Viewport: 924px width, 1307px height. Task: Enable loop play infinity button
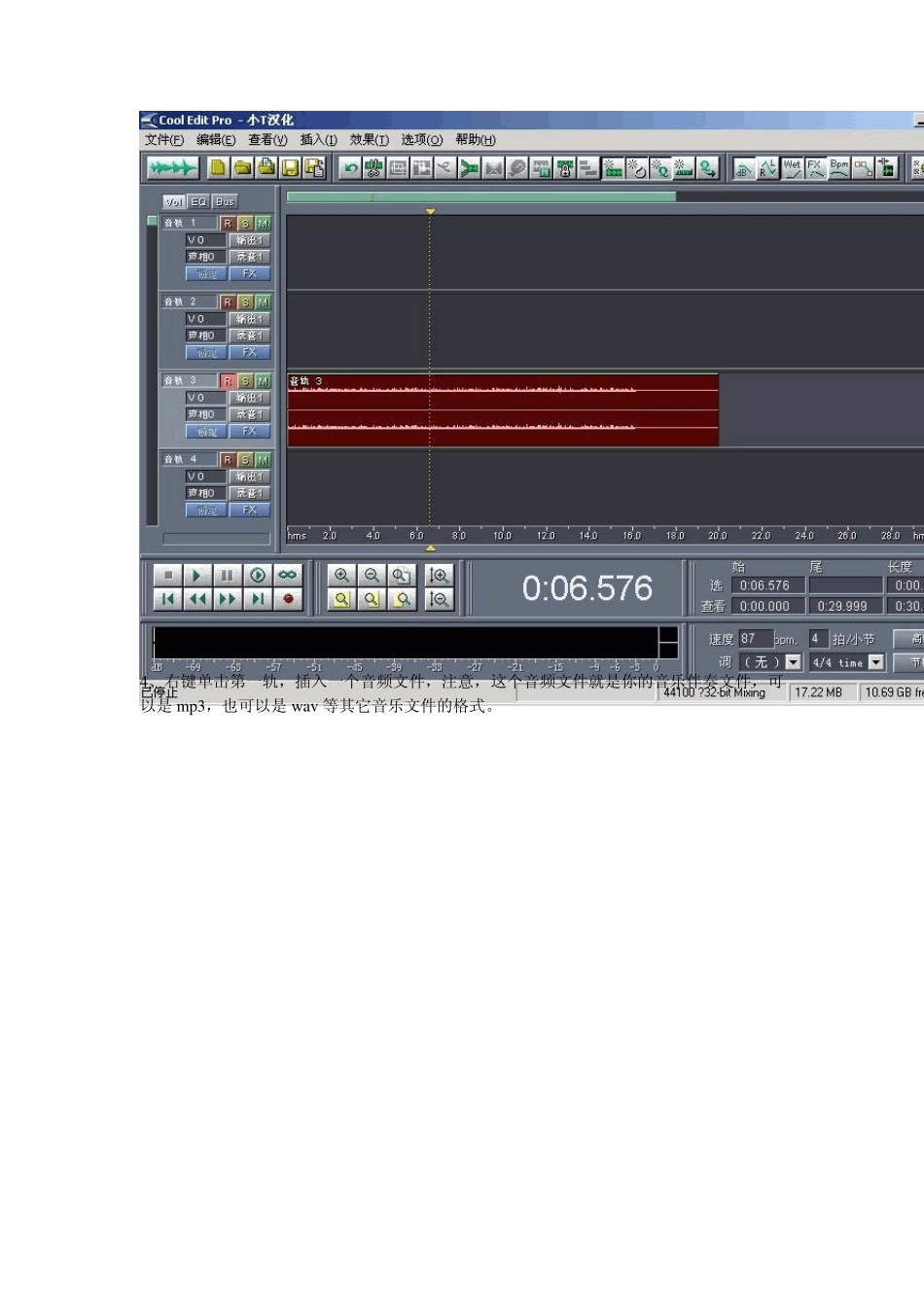point(287,576)
